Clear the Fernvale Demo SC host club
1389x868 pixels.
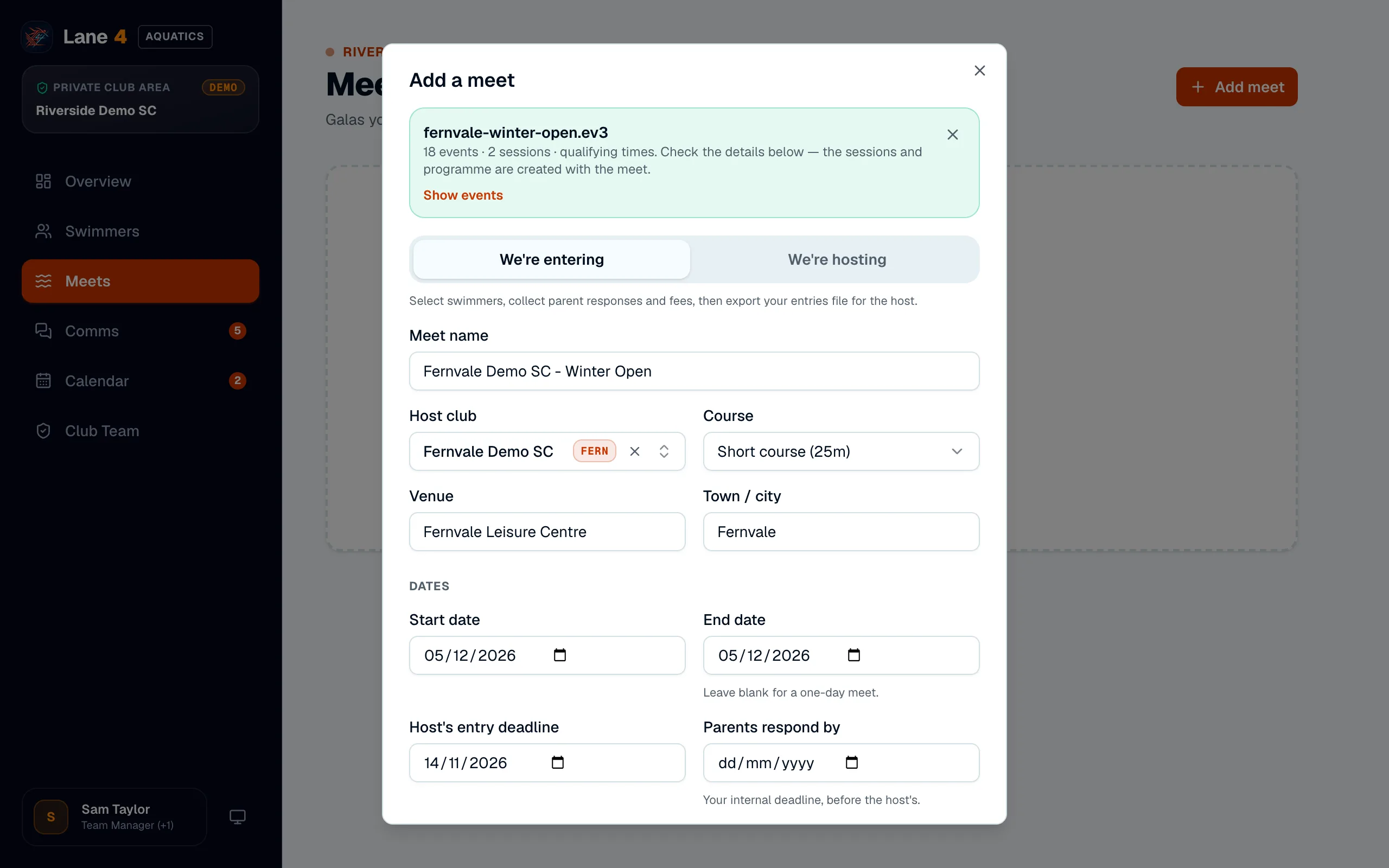click(634, 451)
